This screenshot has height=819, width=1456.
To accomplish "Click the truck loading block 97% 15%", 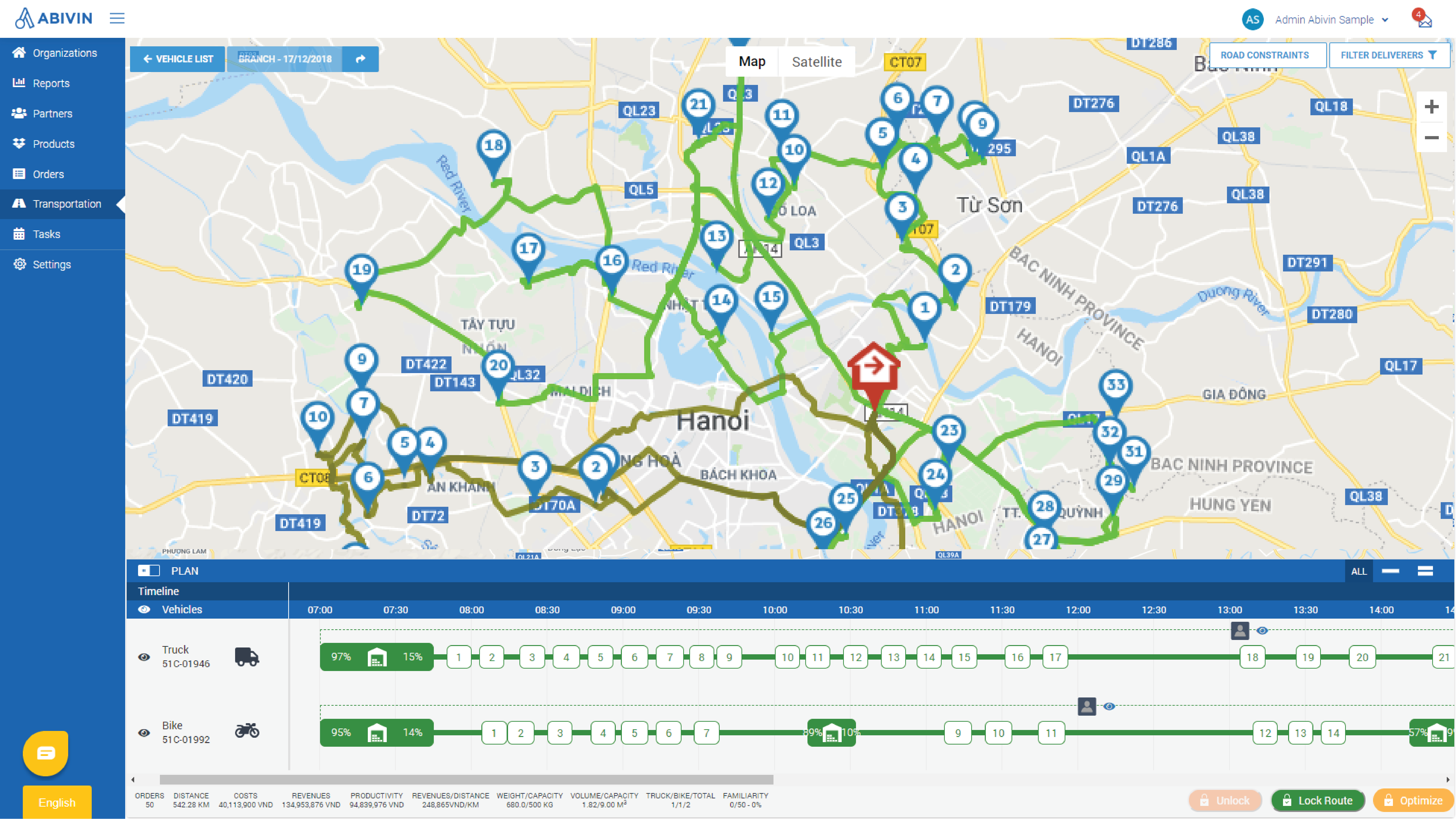I will pos(377,657).
